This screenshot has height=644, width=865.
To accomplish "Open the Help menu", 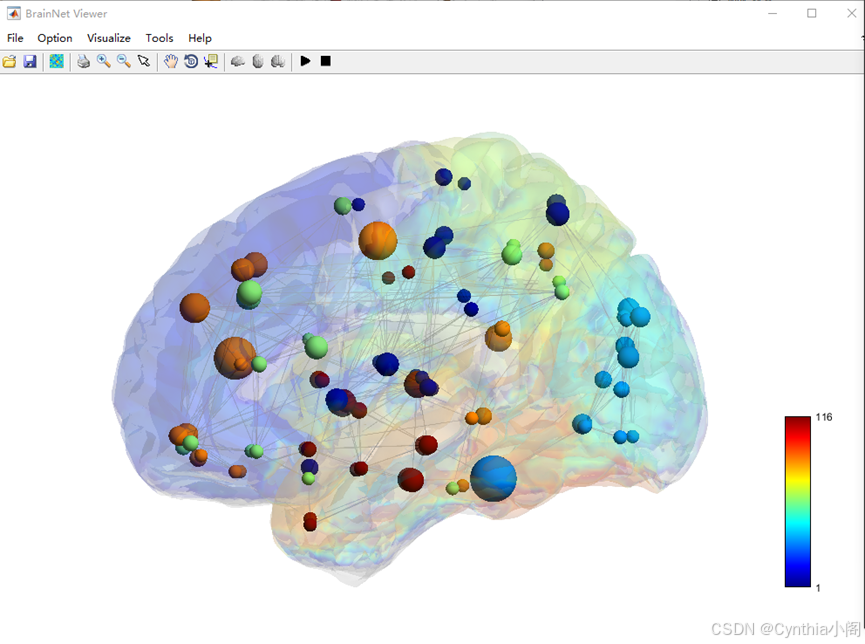I will (x=199, y=38).
